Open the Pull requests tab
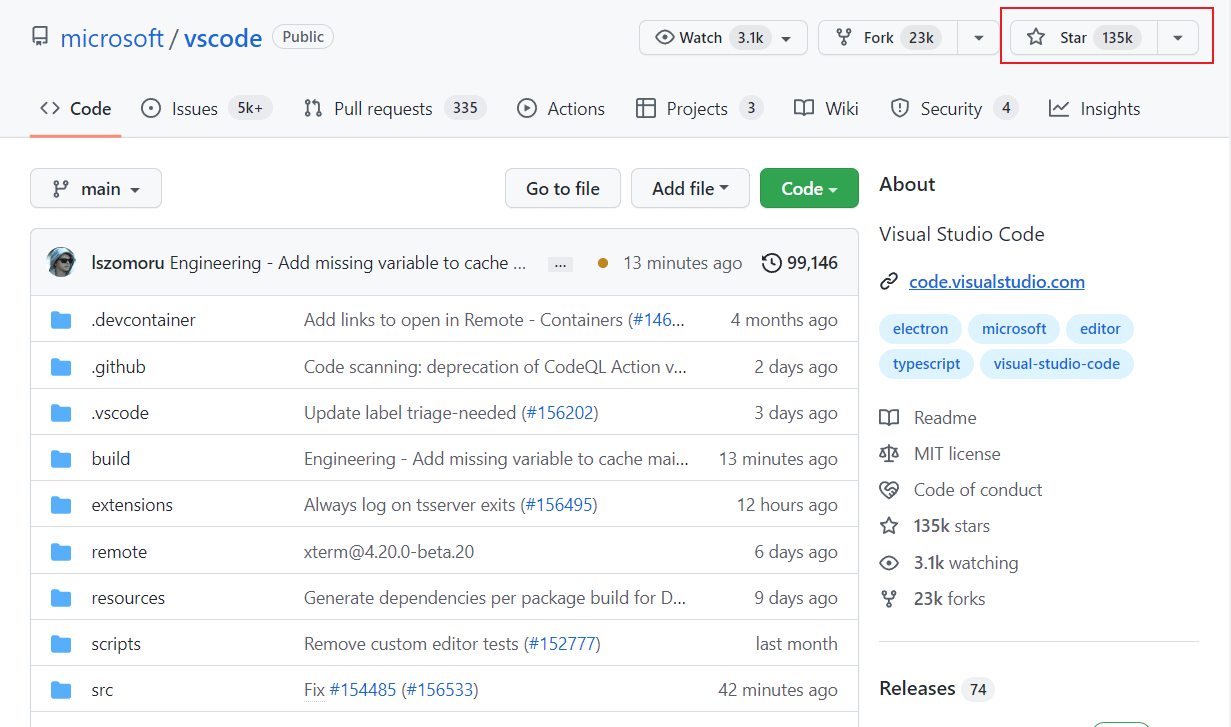Screen dimensions: 1231x727 coord(394,109)
